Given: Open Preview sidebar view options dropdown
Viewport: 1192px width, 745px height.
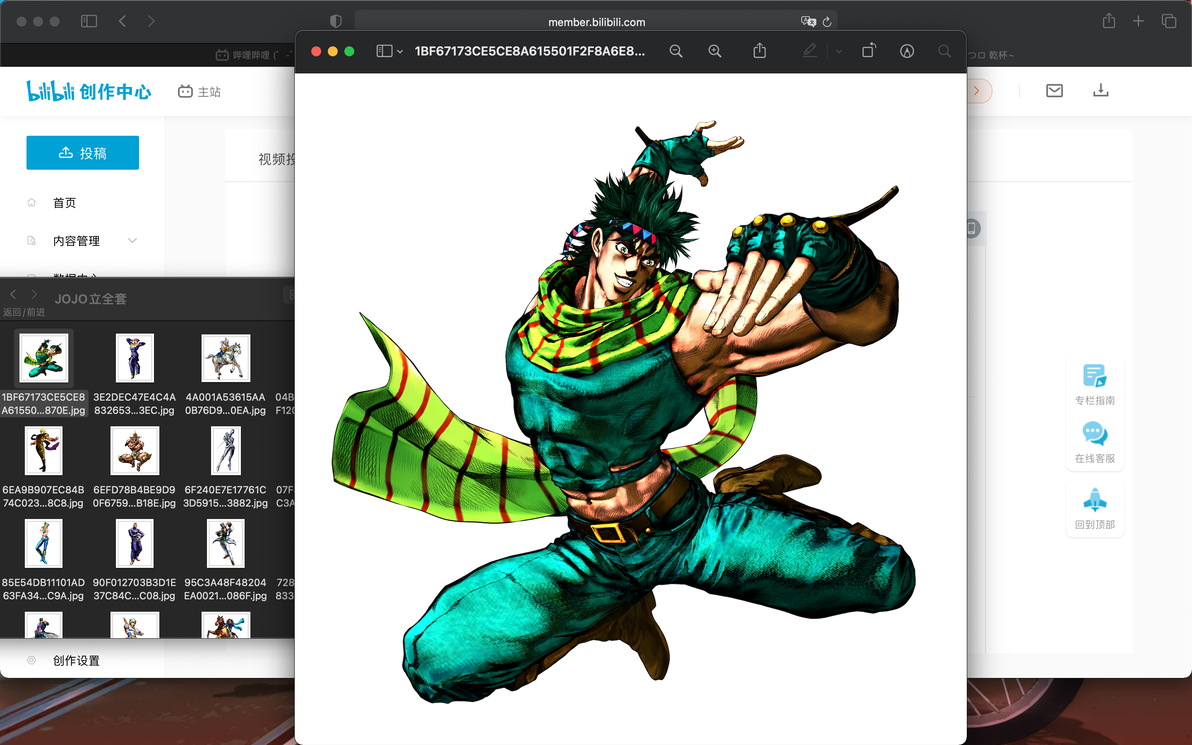Looking at the screenshot, I should [x=400, y=52].
